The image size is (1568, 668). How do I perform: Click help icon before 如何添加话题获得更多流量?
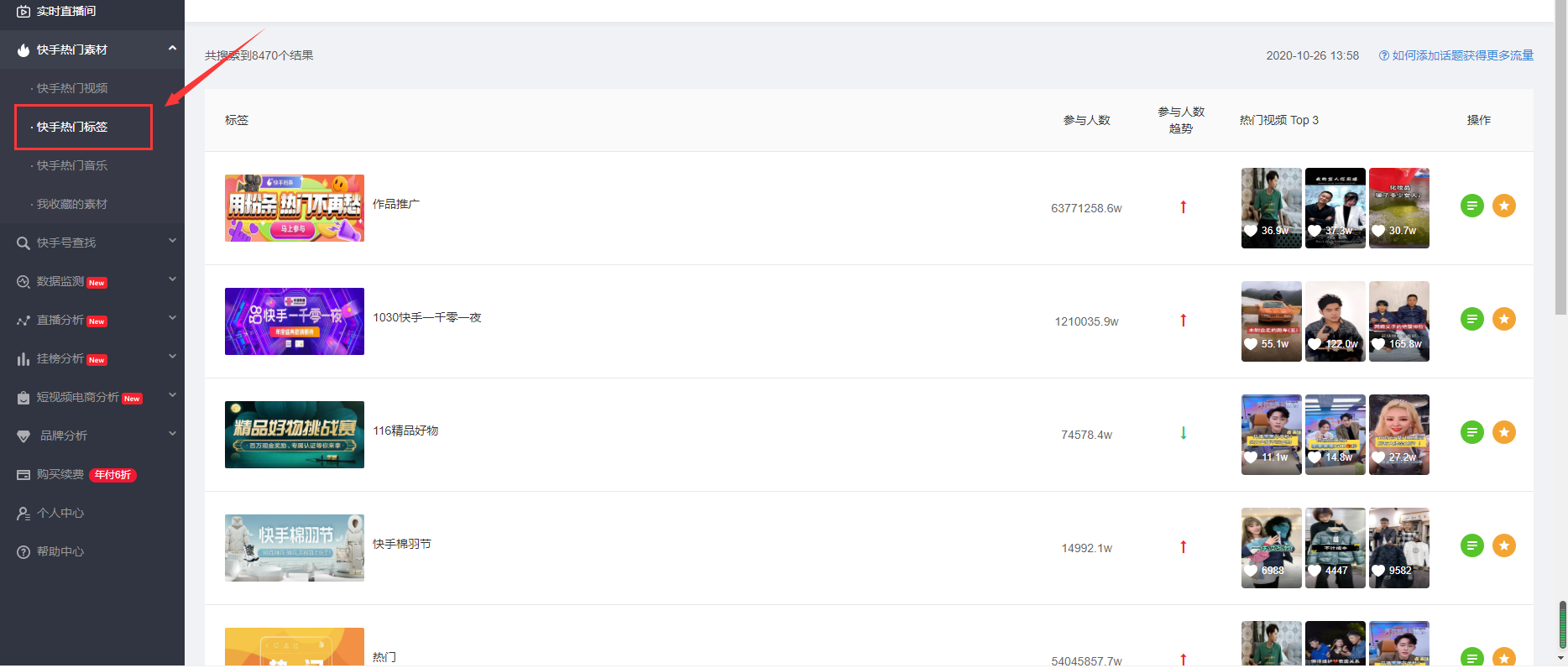click(1383, 55)
